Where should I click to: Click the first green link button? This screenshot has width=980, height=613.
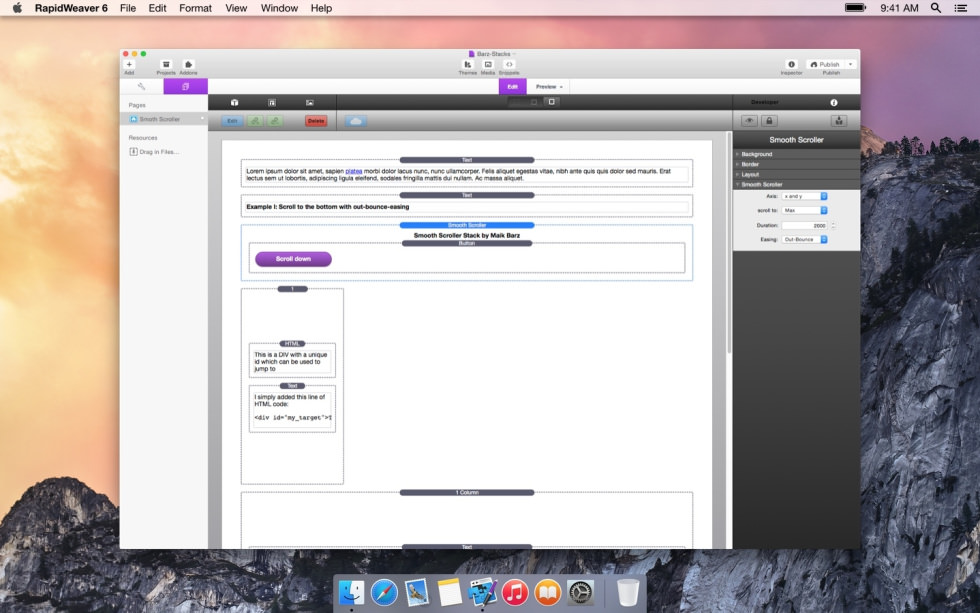[255, 121]
